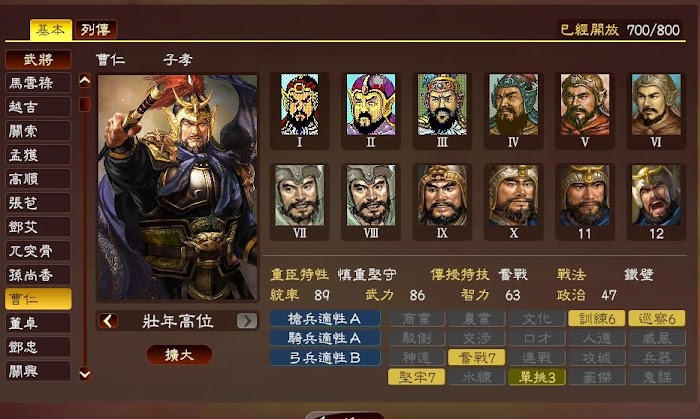Select 孫尚香 from the officer list
This screenshot has width=700, height=419.
point(38,275)
